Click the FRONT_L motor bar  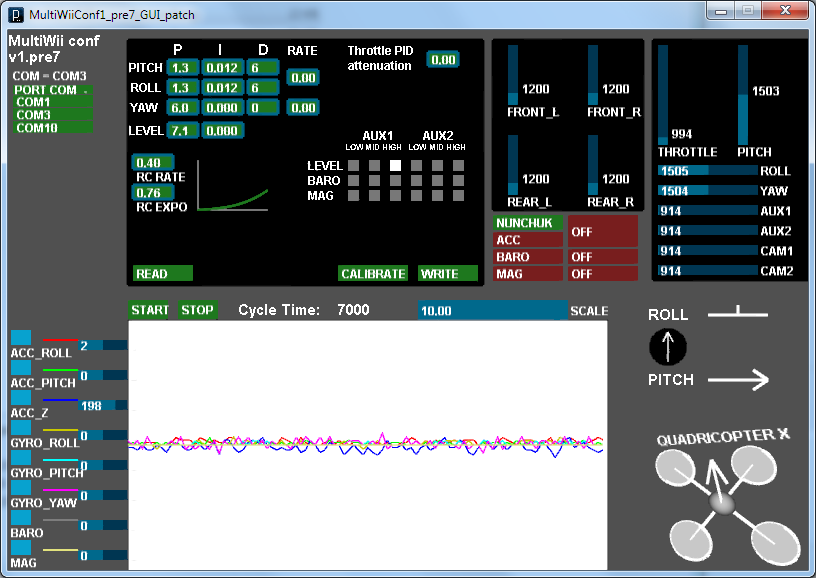pyautogui.click(x=513, y=74)
